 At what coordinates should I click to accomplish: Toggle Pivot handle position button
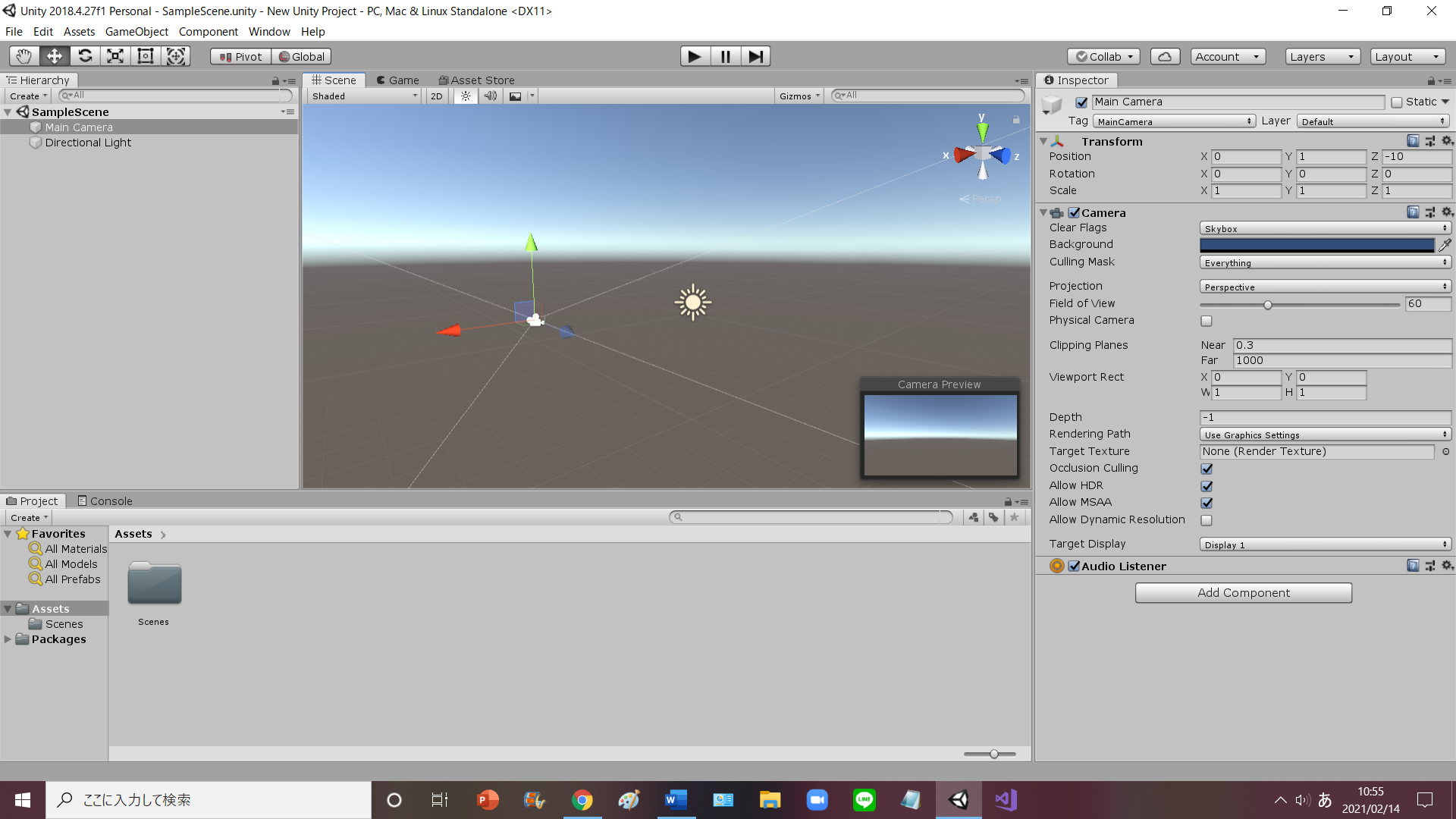coord(240,57)
